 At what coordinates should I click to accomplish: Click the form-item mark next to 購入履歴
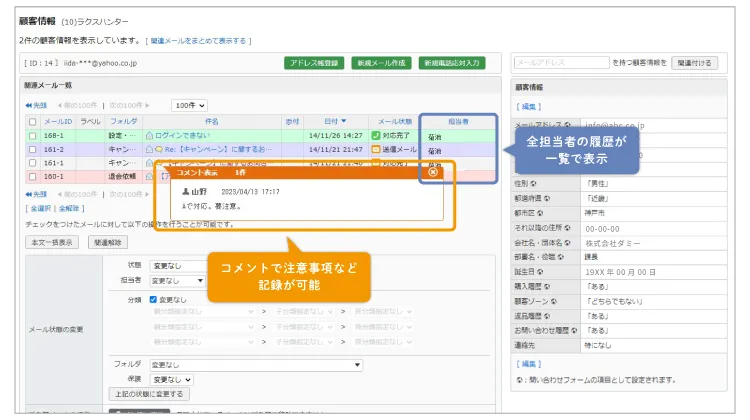tap(547, 287)
